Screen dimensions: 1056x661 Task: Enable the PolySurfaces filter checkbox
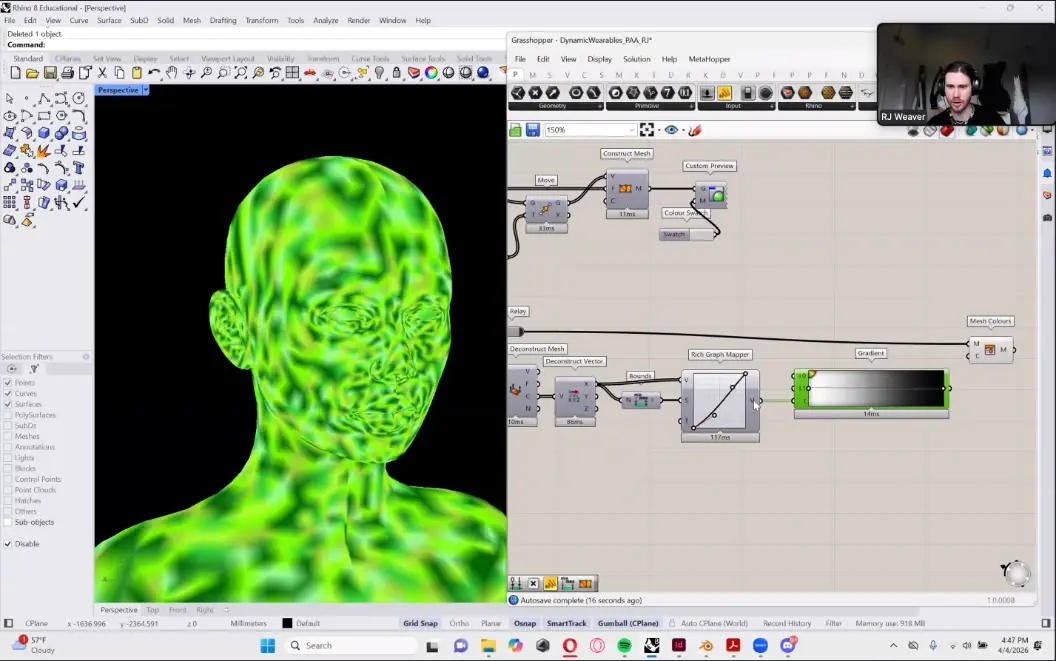(x=8, y=415)
